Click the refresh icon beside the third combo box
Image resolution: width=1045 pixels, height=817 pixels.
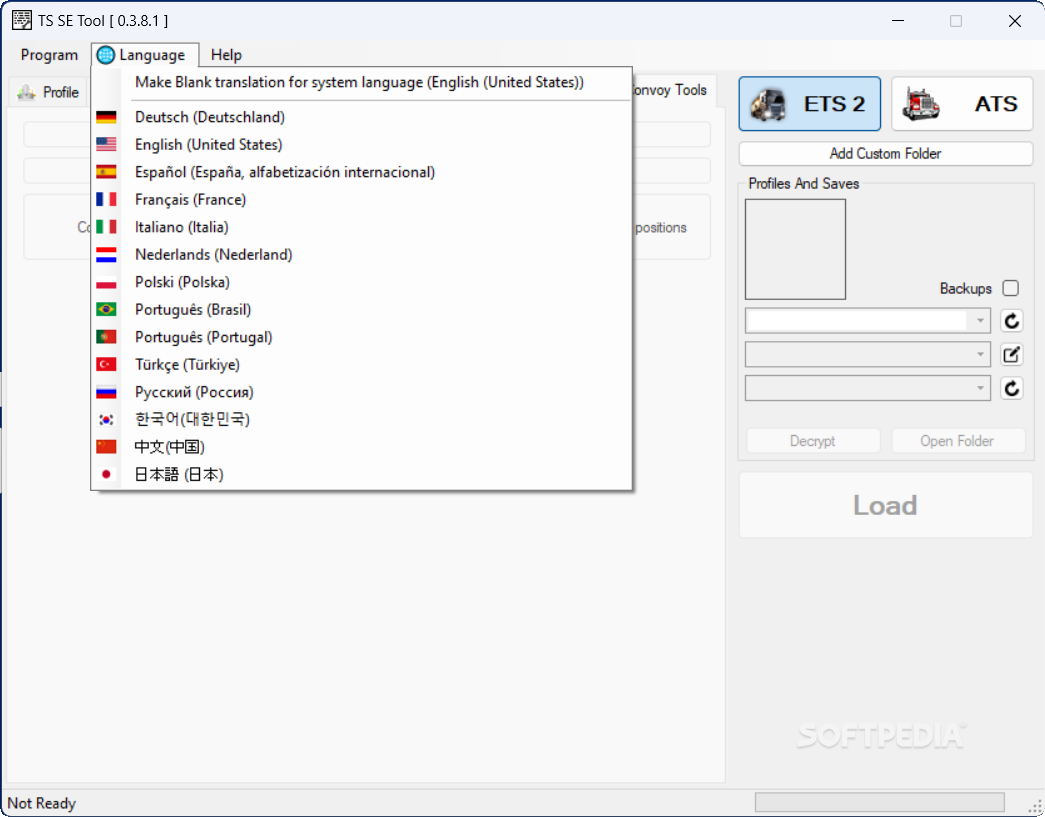click(x=1011, y=388)
